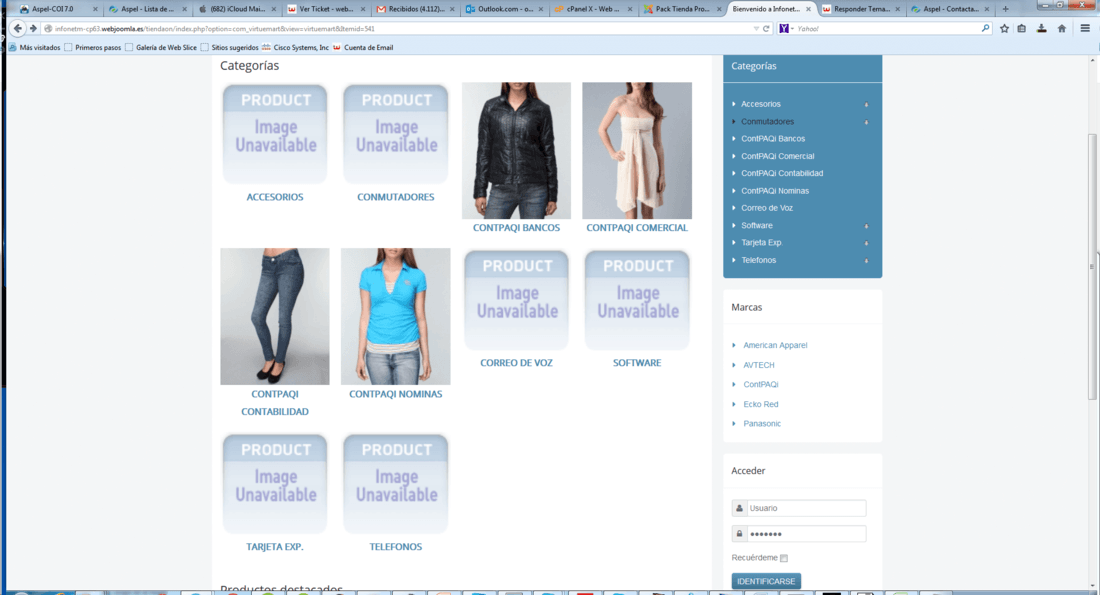Open the CONTPAQI BANCOS category link
Image resolution: width=1100 pixels, height=595 pixels.
[x=516, y=228]
